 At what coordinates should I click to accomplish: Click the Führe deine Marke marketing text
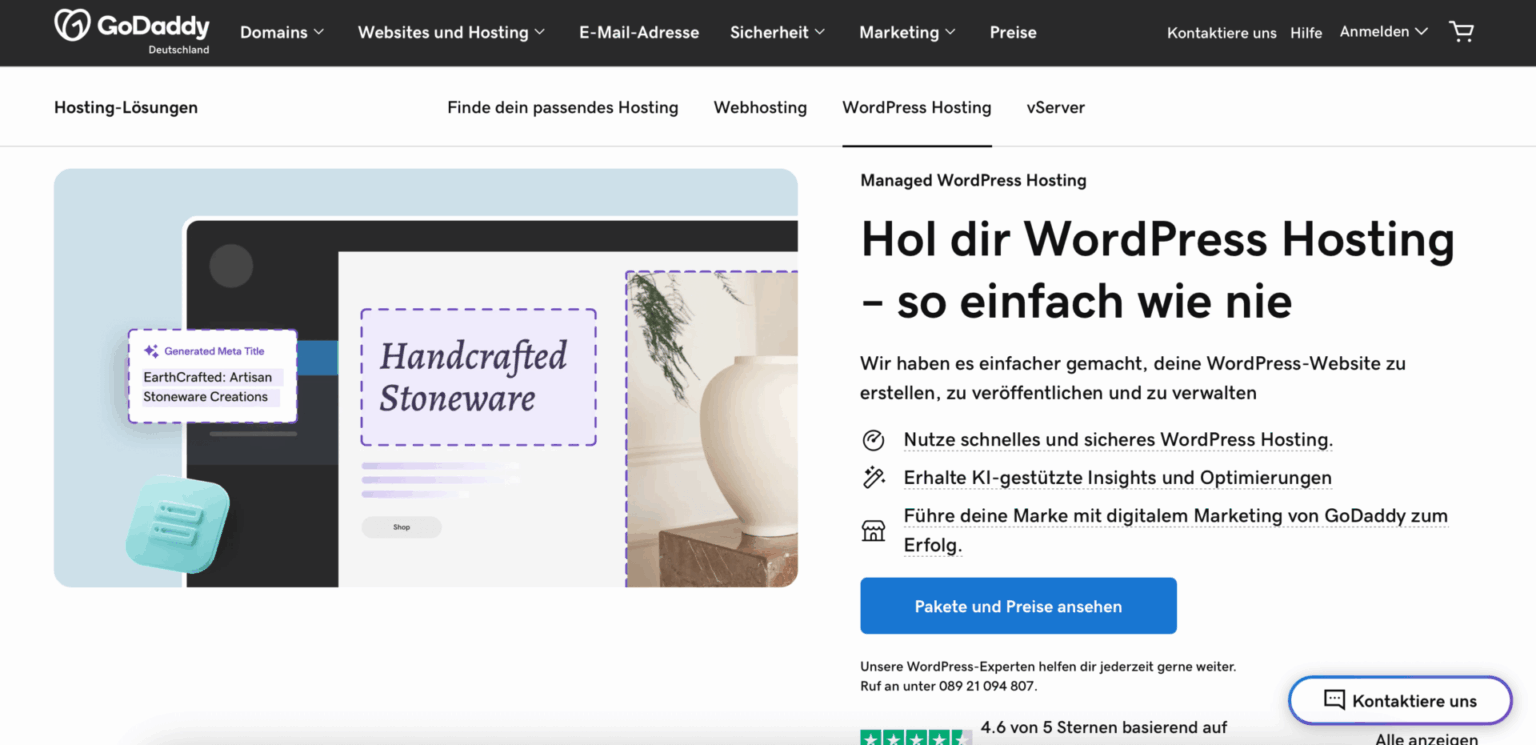(1176, 530)
